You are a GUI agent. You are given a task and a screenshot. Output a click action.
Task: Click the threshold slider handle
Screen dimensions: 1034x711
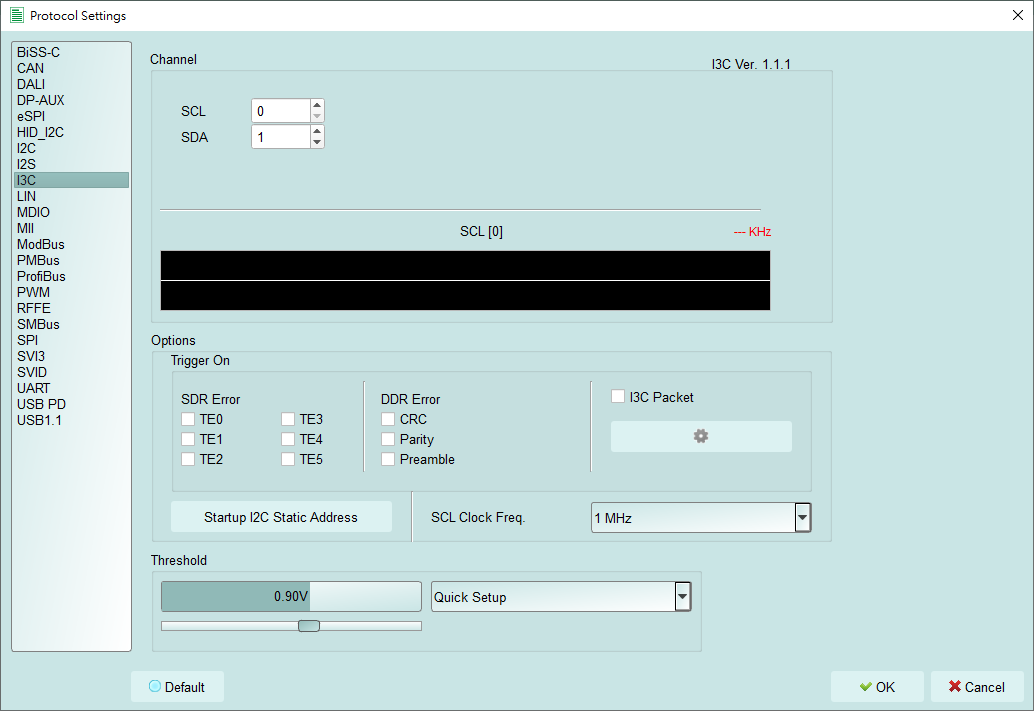309,626
